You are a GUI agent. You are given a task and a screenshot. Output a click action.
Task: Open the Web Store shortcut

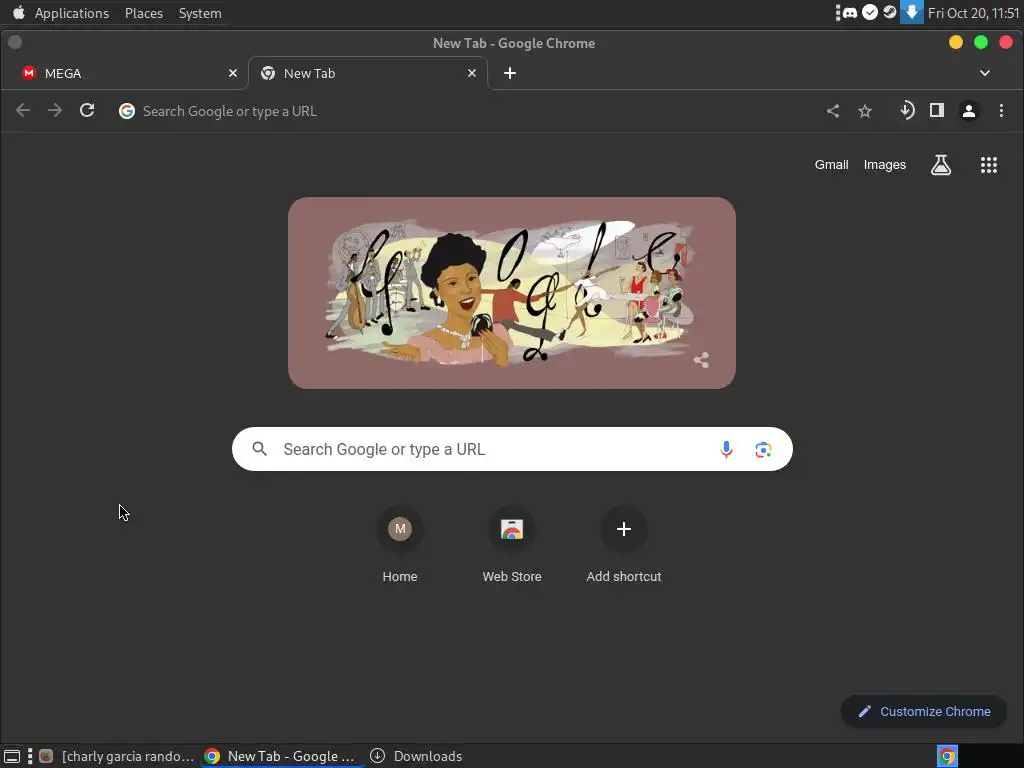512,545
